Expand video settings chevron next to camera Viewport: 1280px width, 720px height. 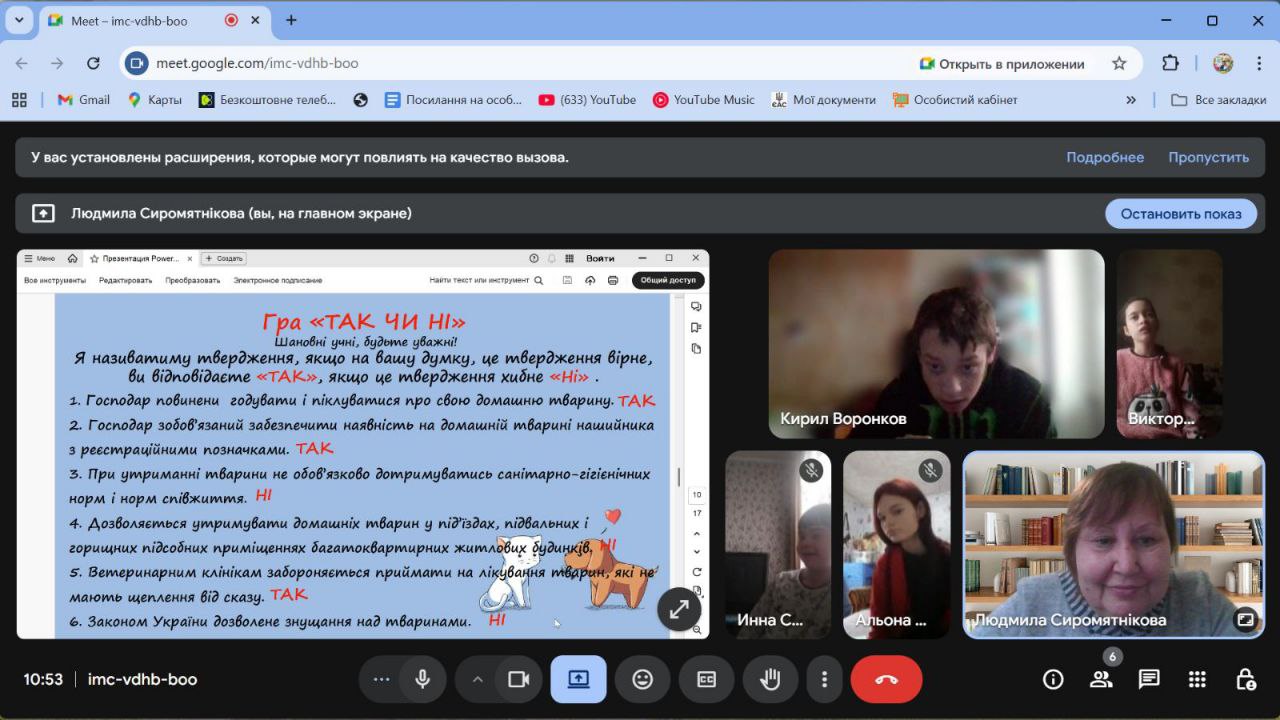(x=477, y=680)
